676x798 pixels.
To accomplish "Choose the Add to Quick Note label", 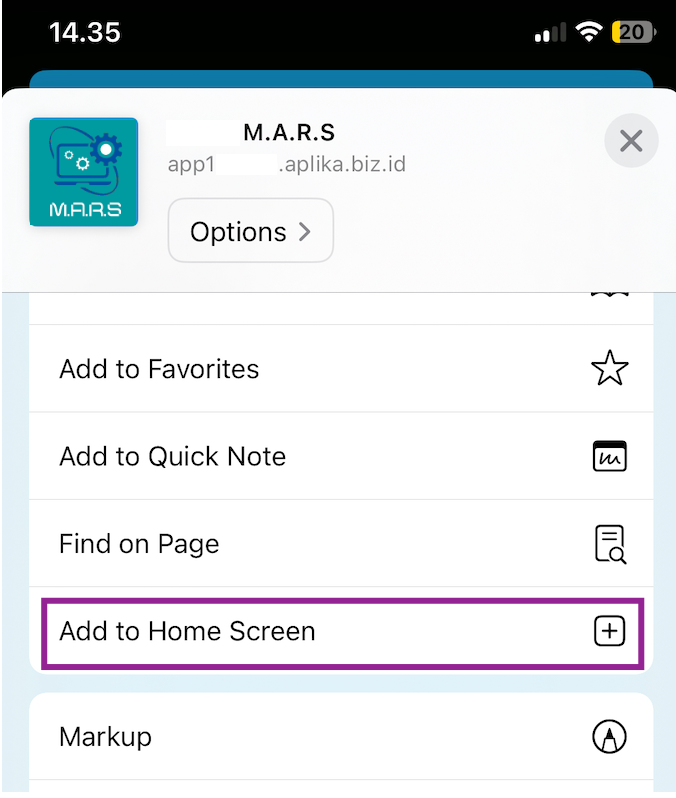I will coord(173,456).
